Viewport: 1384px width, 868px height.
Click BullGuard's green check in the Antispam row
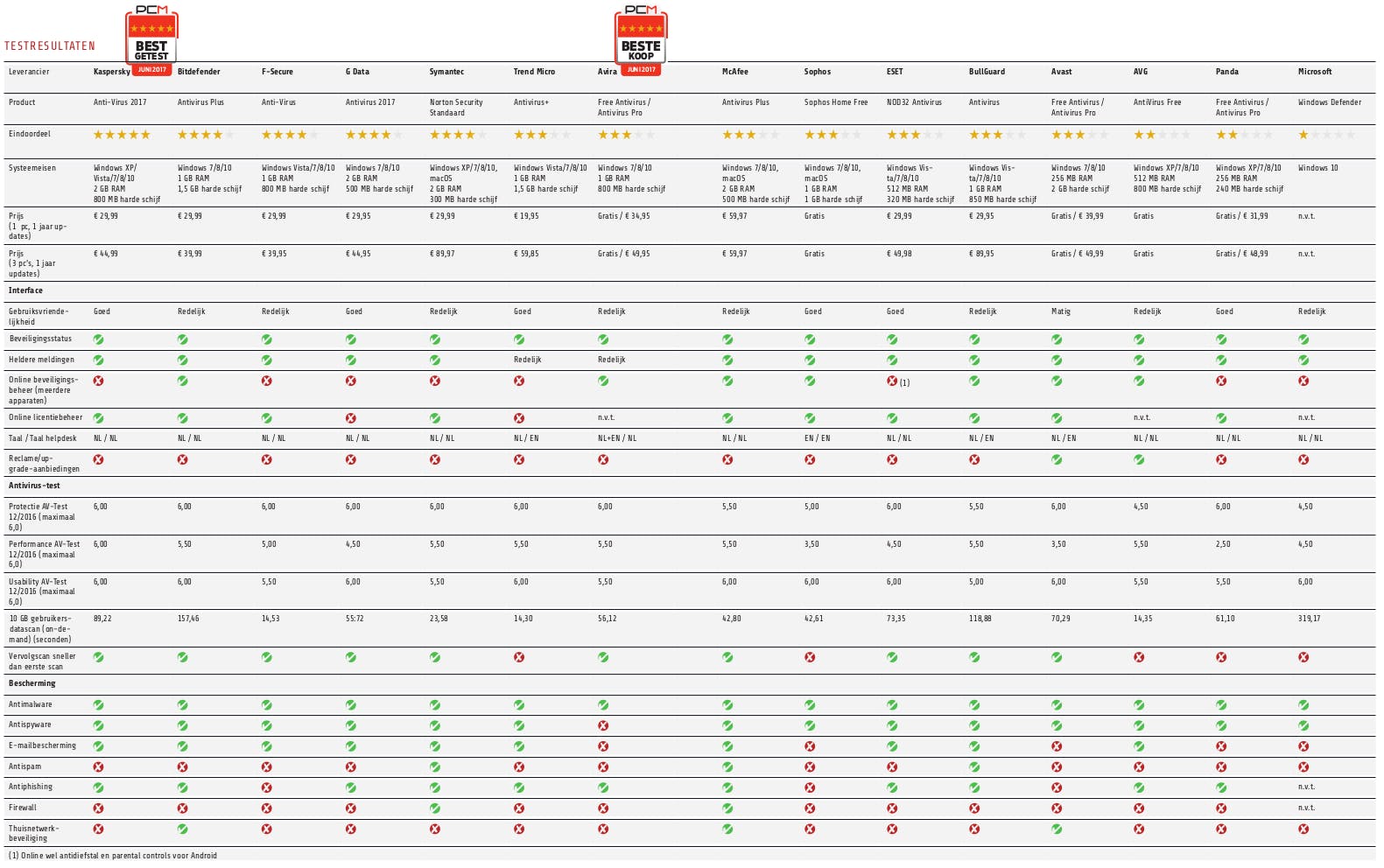[974, 767]
